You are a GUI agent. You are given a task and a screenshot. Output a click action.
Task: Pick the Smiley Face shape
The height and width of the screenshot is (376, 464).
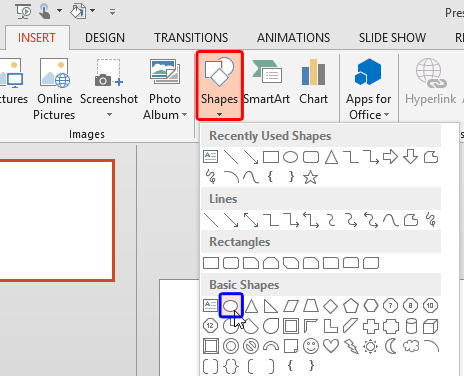click(x=311, y=346)
